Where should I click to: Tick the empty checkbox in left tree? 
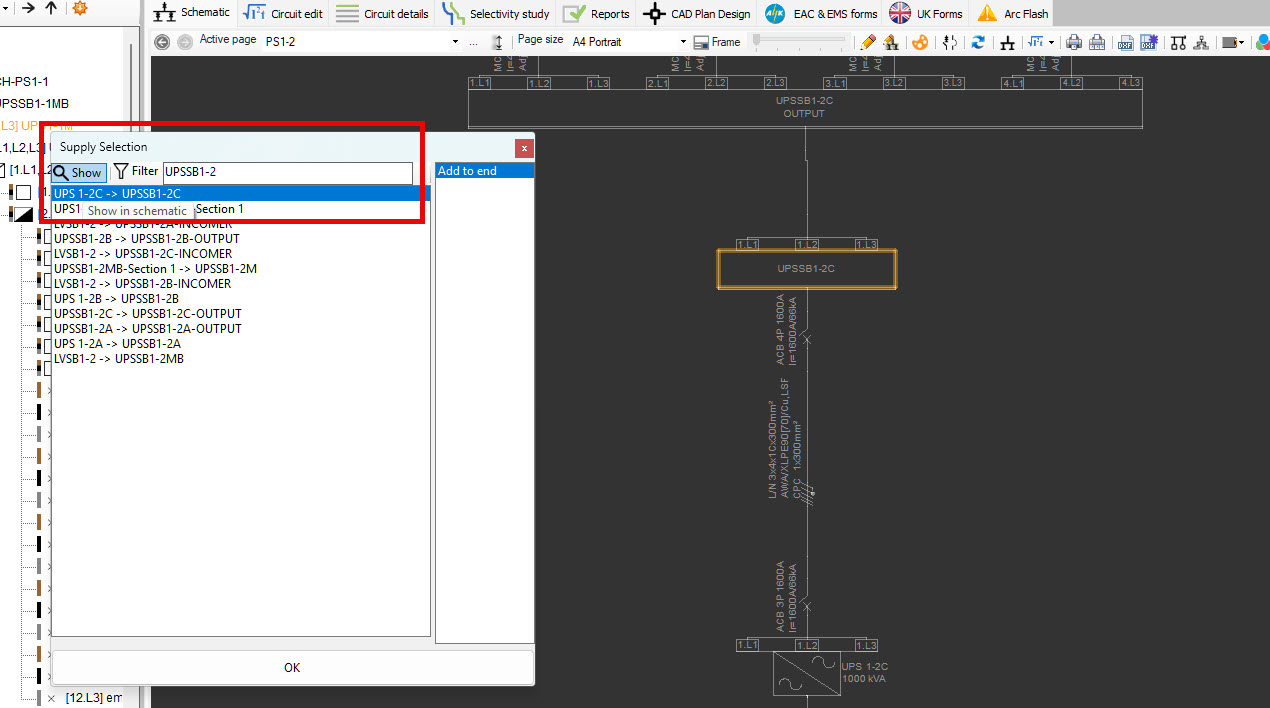pos(23,192)
